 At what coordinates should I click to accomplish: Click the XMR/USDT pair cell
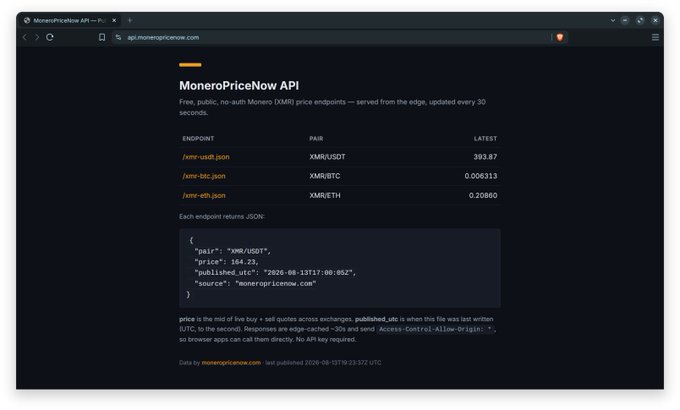click(327, 157)
